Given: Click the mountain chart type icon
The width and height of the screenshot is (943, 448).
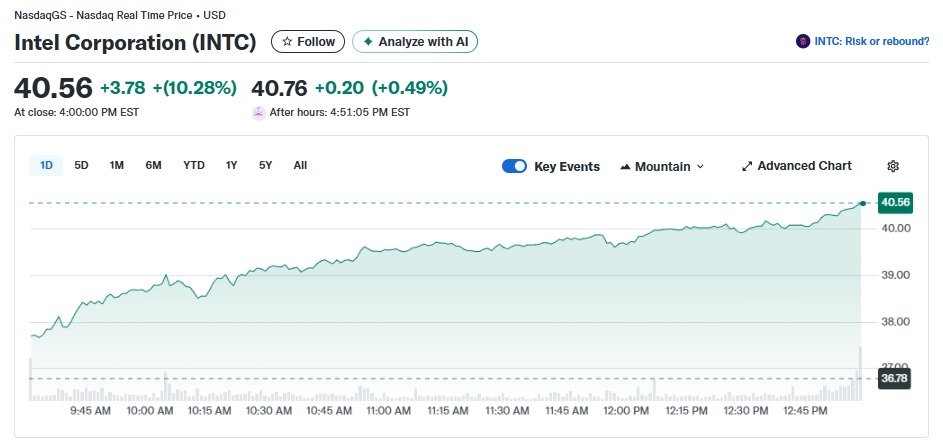Looking at the screenshot, I should click(x=625, y=166).
